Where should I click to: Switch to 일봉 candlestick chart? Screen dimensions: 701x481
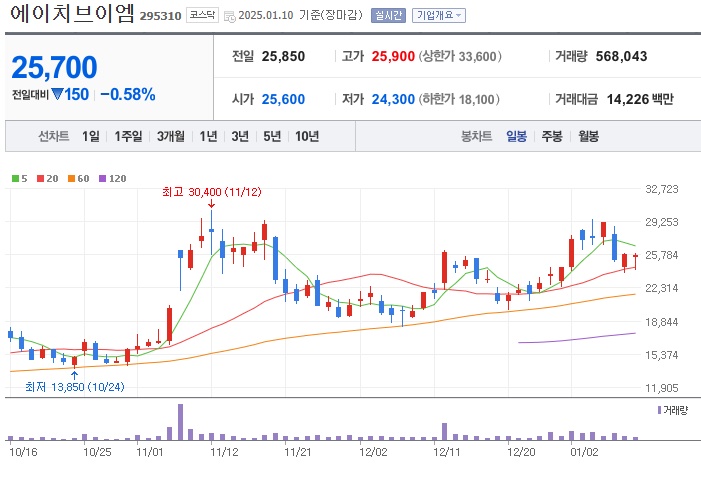pos(516,136)
